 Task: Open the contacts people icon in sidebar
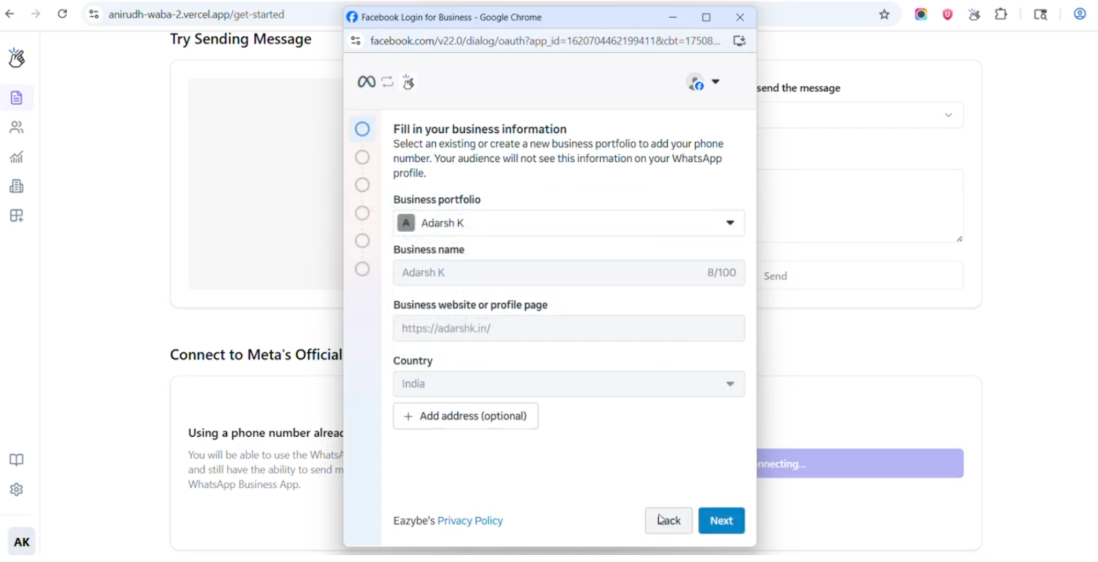coord(17,127)
